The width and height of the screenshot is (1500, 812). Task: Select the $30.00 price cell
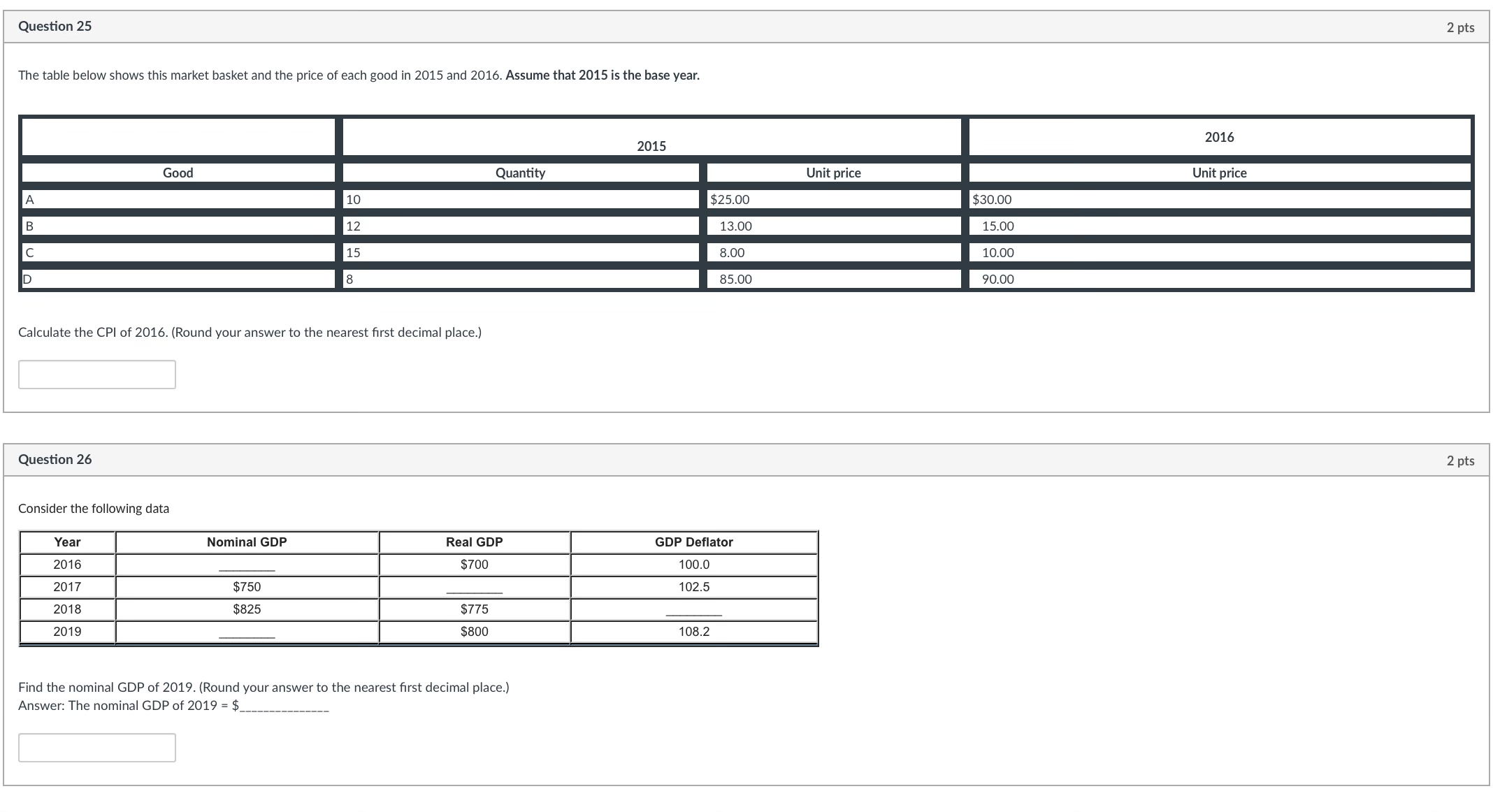pyautogui.click(x=992, y=200)
